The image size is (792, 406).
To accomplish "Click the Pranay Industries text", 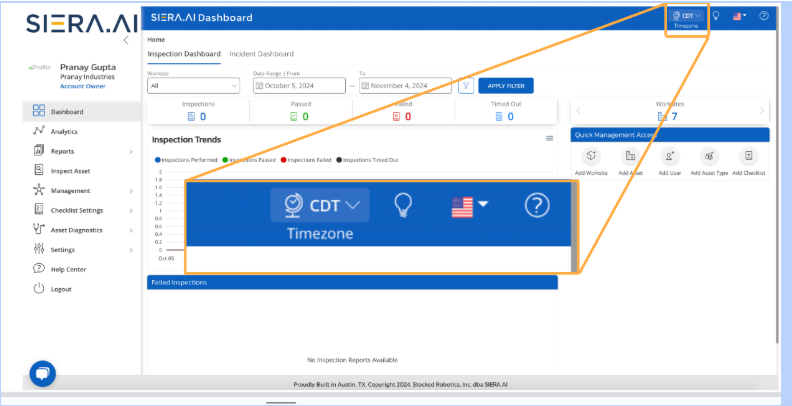I will pos(87,77).
